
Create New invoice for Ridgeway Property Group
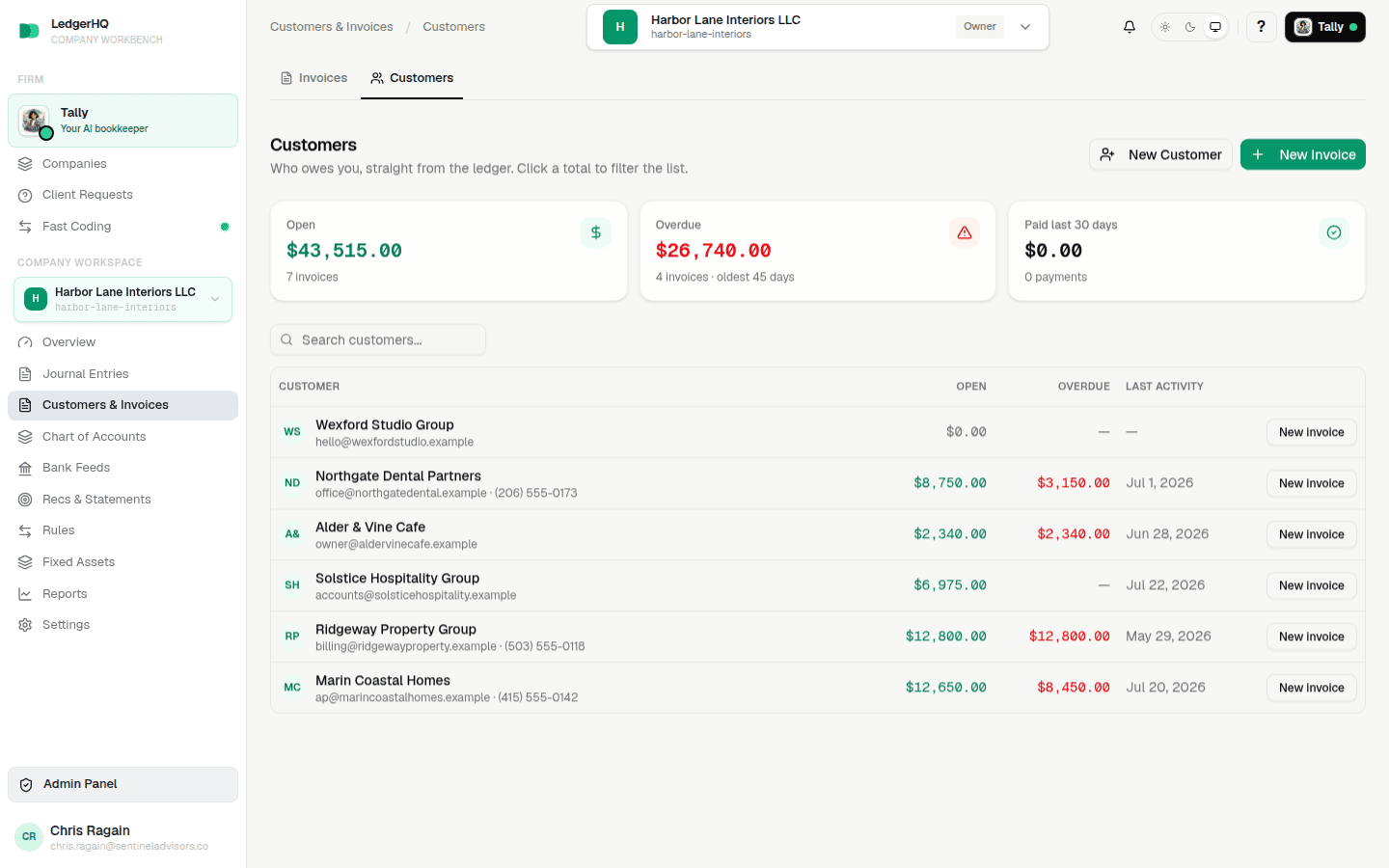pyautogui.click(x=1311, y=637)
